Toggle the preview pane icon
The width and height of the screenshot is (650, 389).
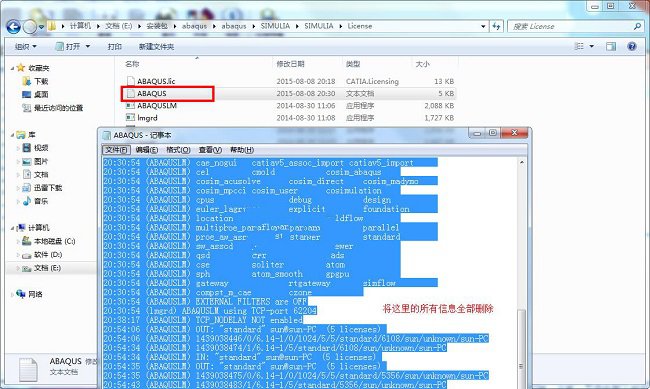tap(611, 46)
